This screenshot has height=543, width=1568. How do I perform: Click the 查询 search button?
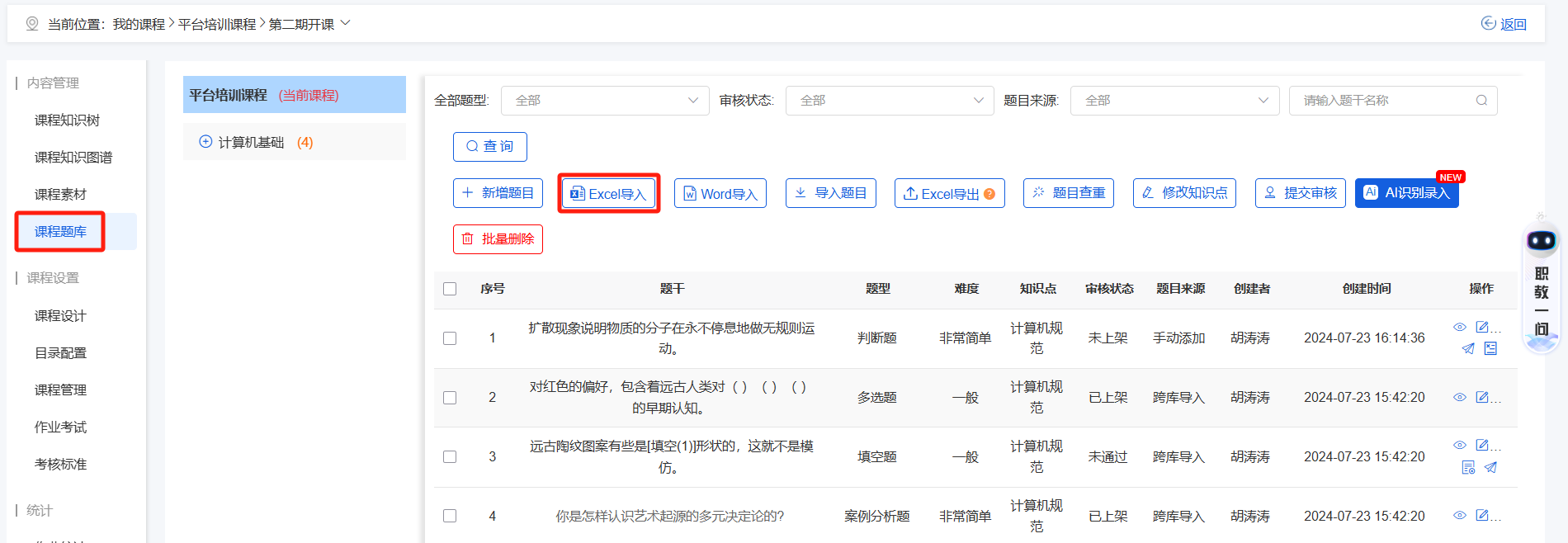tap(490, 147)
